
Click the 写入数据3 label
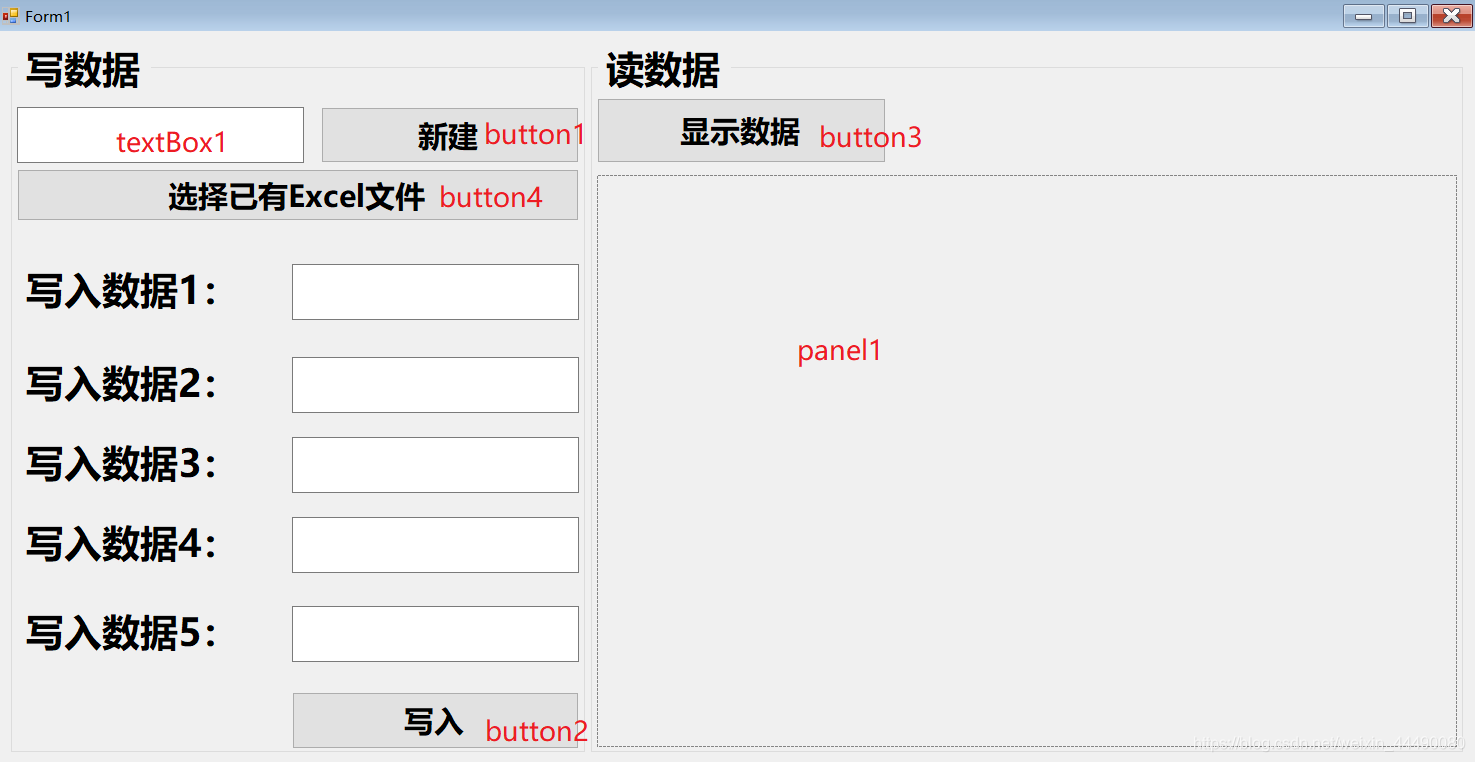pos(121,465)
